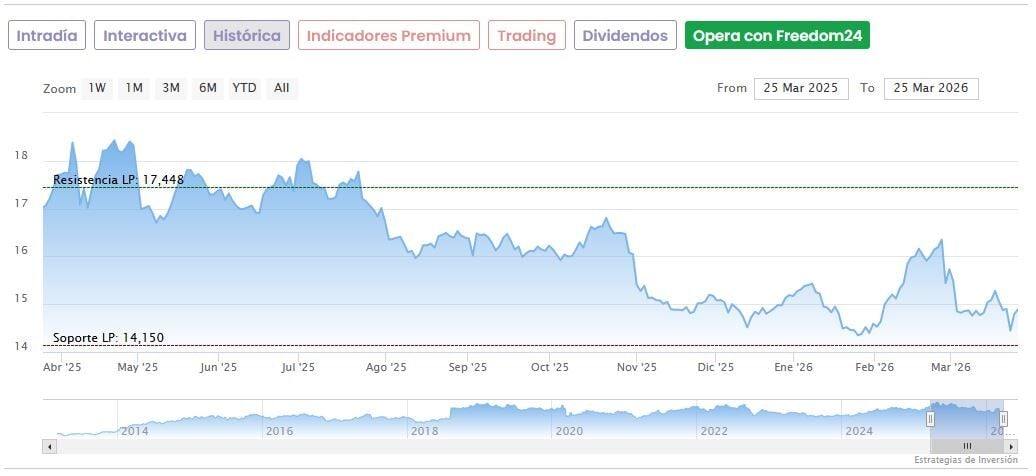Set zoom range to 1M
The width and height of the screenshot is (1036, 476).
coord(134,88)
